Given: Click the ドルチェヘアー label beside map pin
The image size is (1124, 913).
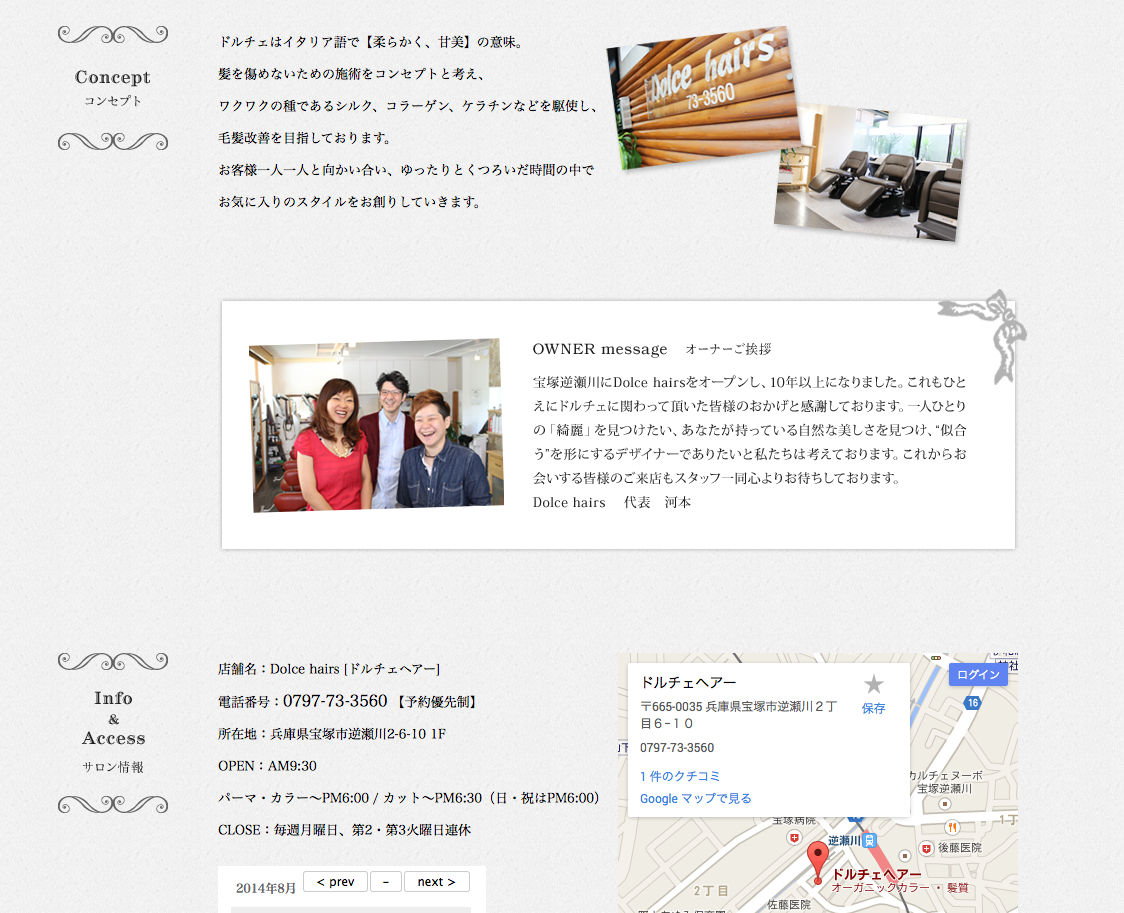Looking at the screenshot, I should pos(876,874).
